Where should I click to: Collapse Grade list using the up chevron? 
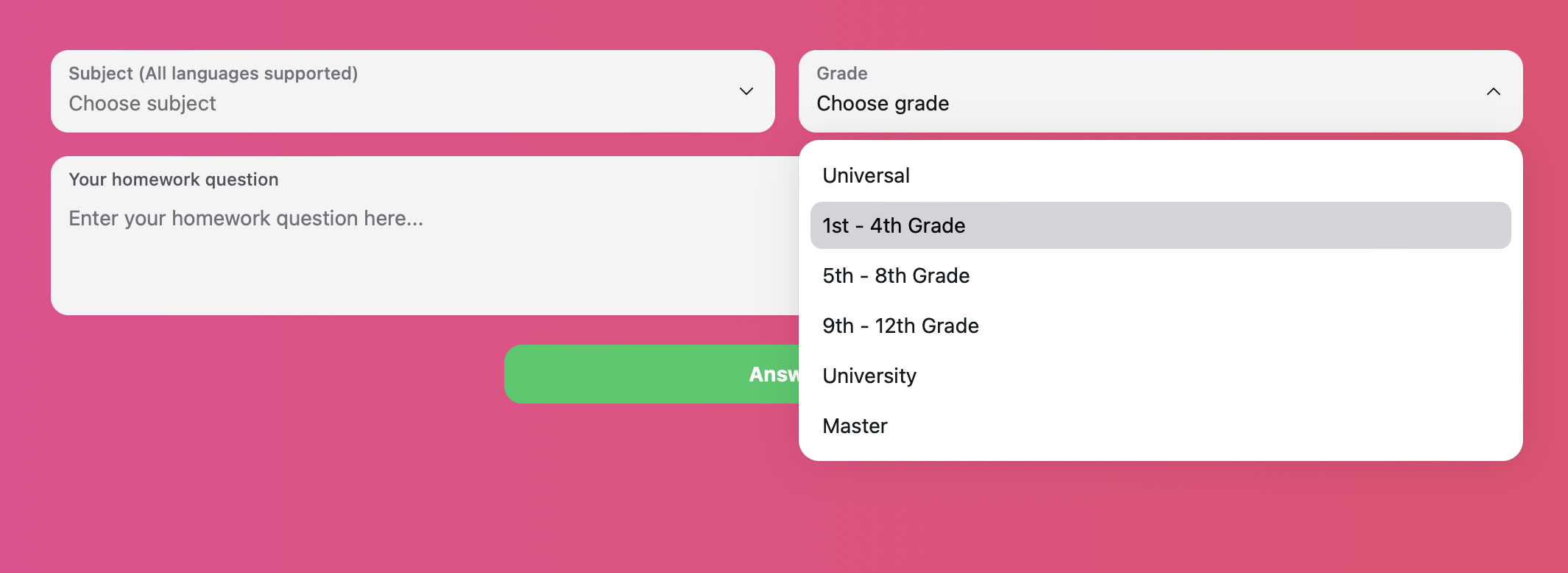[x=1494, y=91]
